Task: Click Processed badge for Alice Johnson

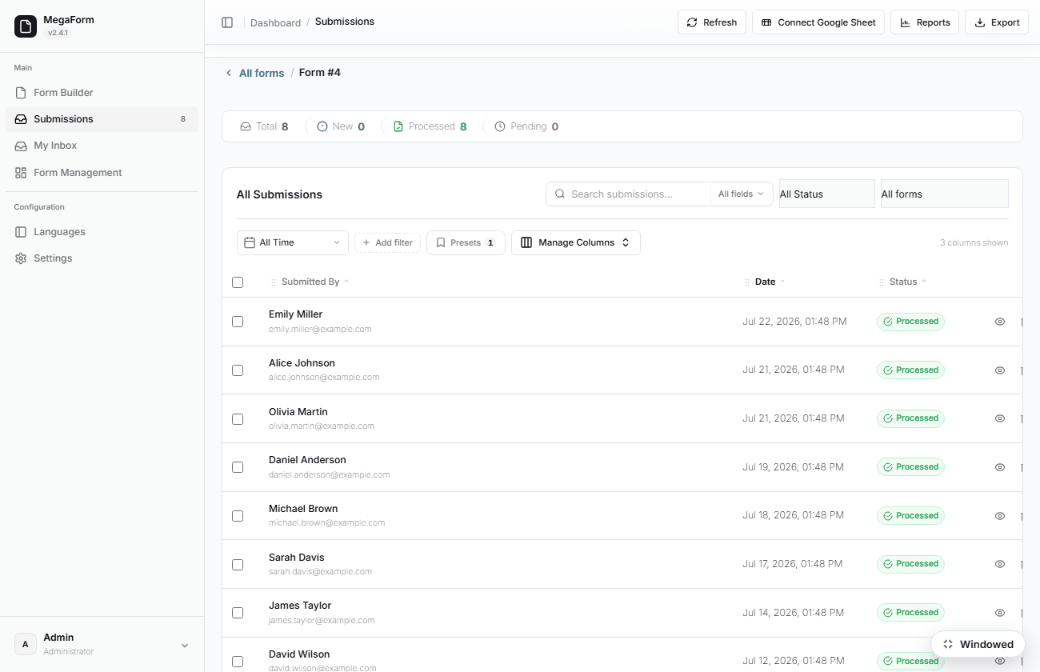Action: click(x=911, y=370)
